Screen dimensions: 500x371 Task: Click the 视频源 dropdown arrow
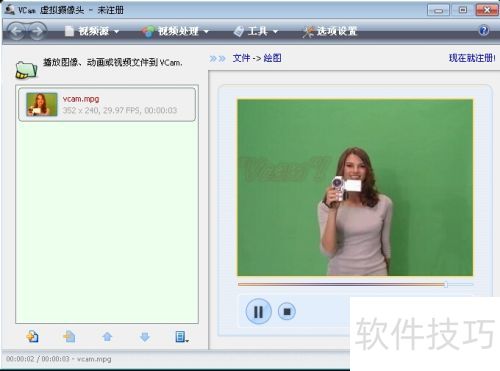click(x=116, y=32)
